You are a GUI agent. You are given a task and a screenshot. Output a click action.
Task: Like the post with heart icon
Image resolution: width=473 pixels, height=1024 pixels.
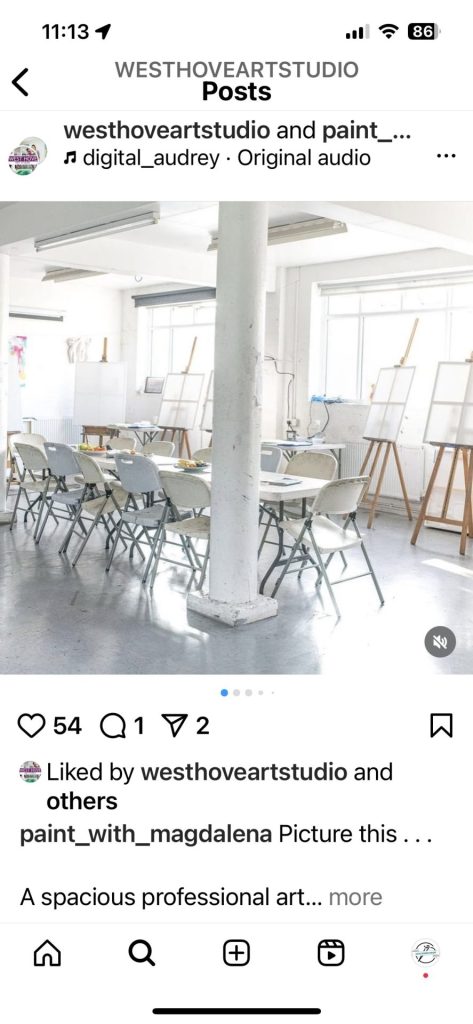point(31,726)
